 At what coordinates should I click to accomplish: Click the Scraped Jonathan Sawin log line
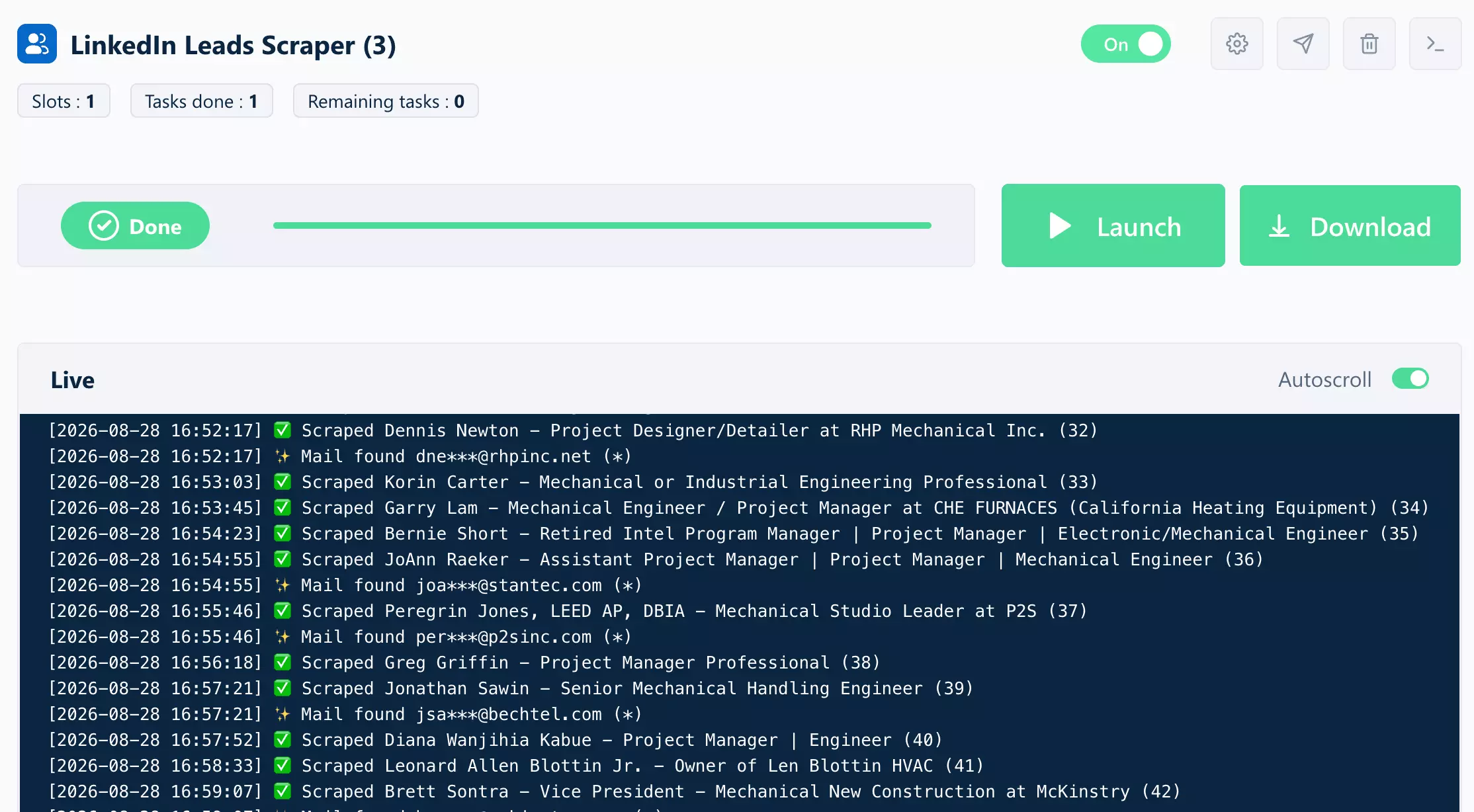tap(511, 688)
